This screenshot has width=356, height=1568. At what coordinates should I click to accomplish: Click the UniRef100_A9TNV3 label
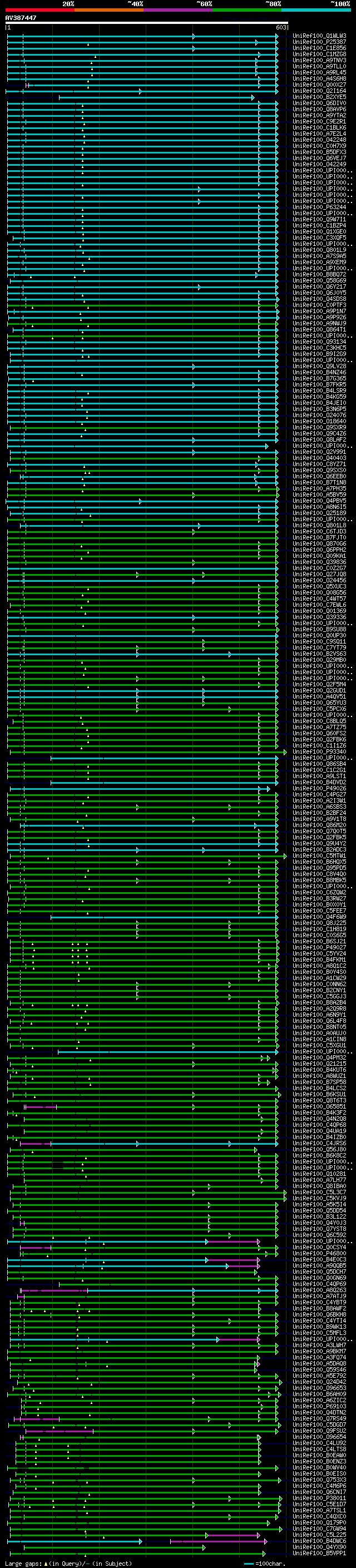point(319,60)
